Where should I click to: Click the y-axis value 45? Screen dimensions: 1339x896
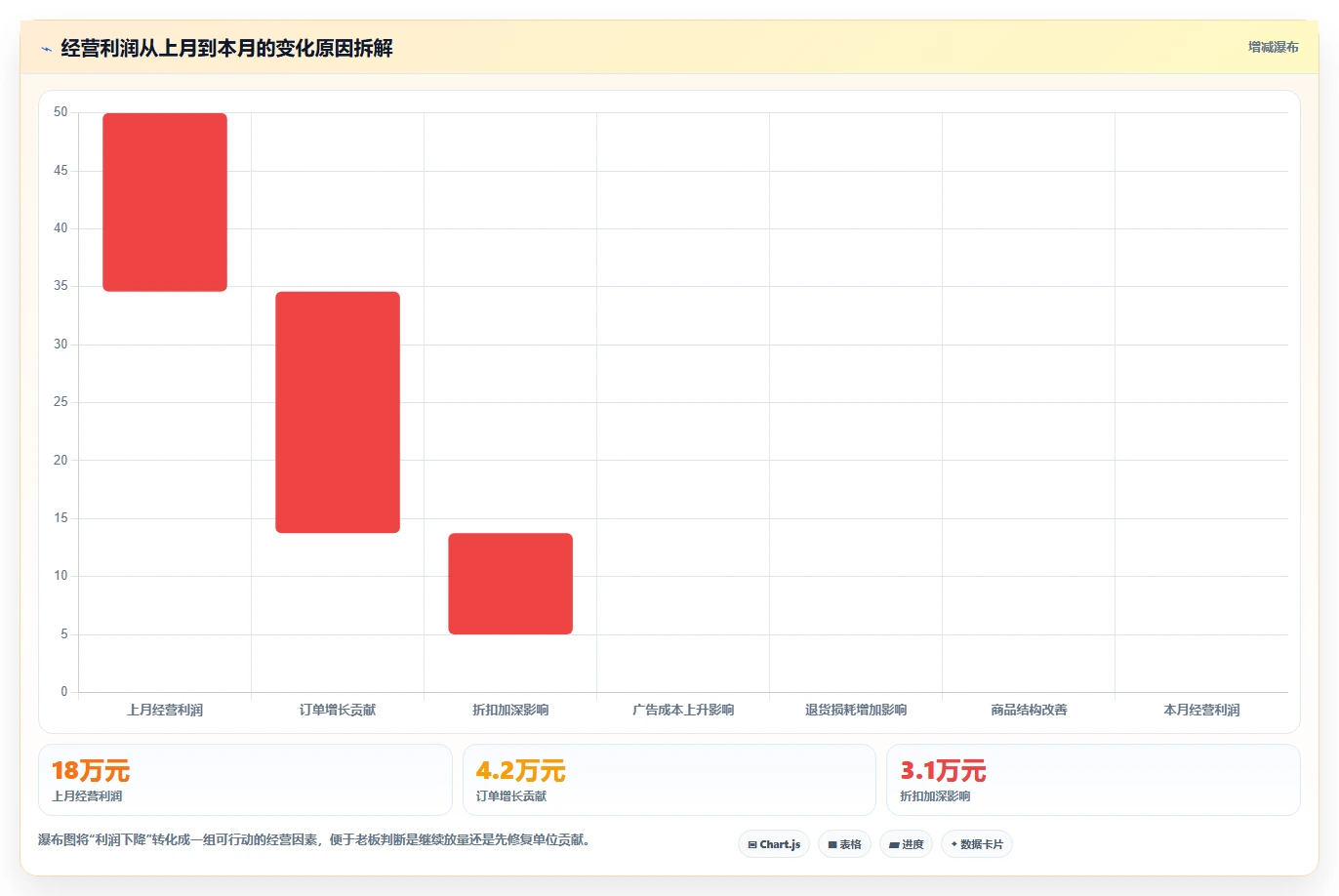[x=61, y=171]
